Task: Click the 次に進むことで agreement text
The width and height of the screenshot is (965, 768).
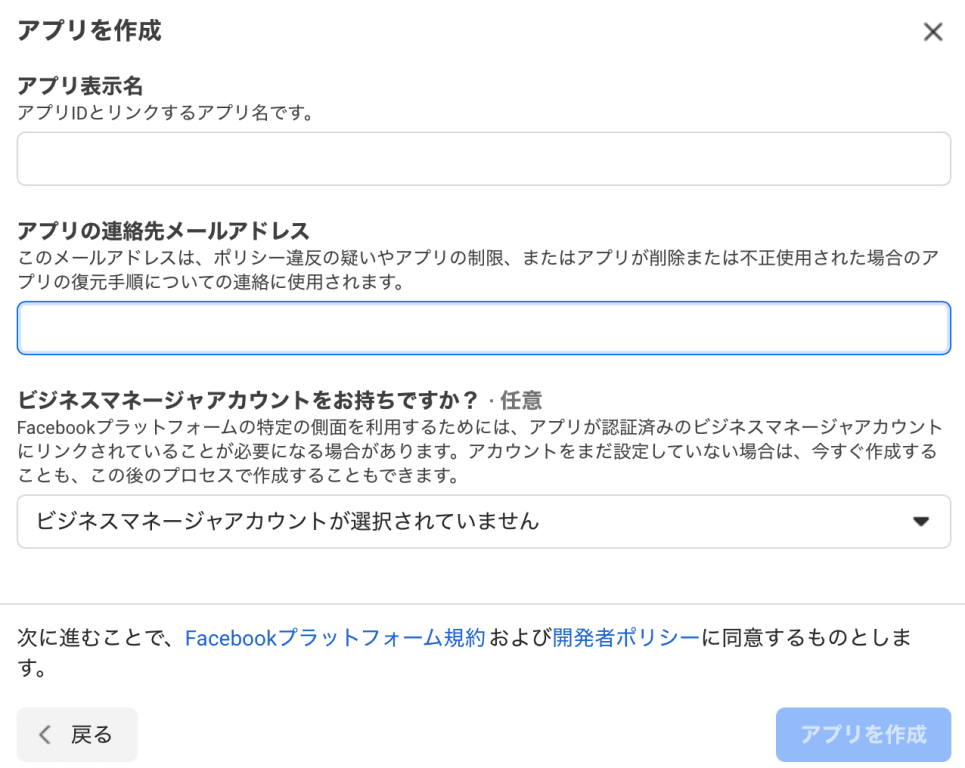Action: (100, 638)
